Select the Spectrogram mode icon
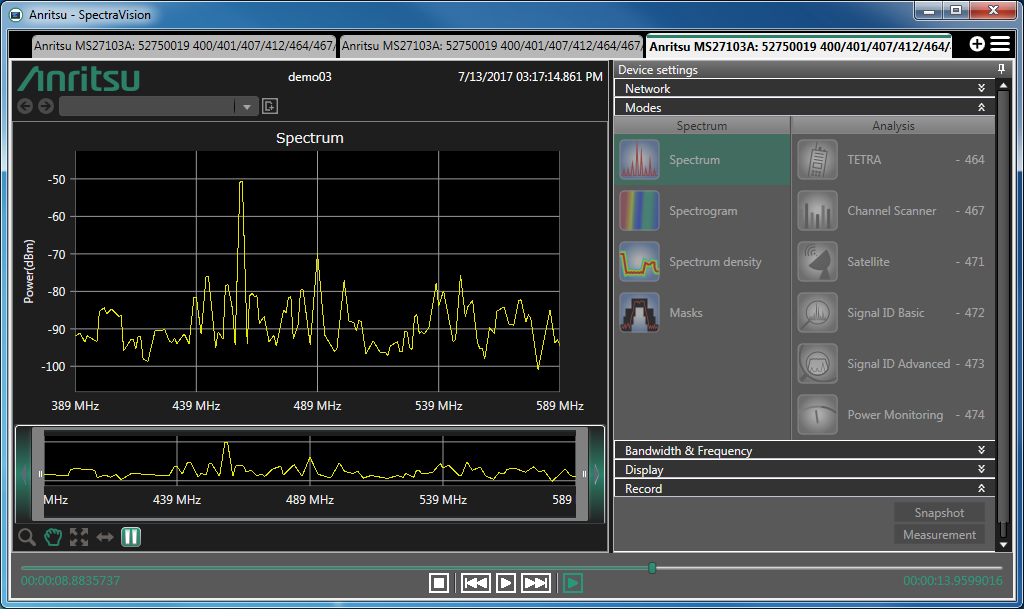This screenshot has width=1024, height=609. [639, 211]
